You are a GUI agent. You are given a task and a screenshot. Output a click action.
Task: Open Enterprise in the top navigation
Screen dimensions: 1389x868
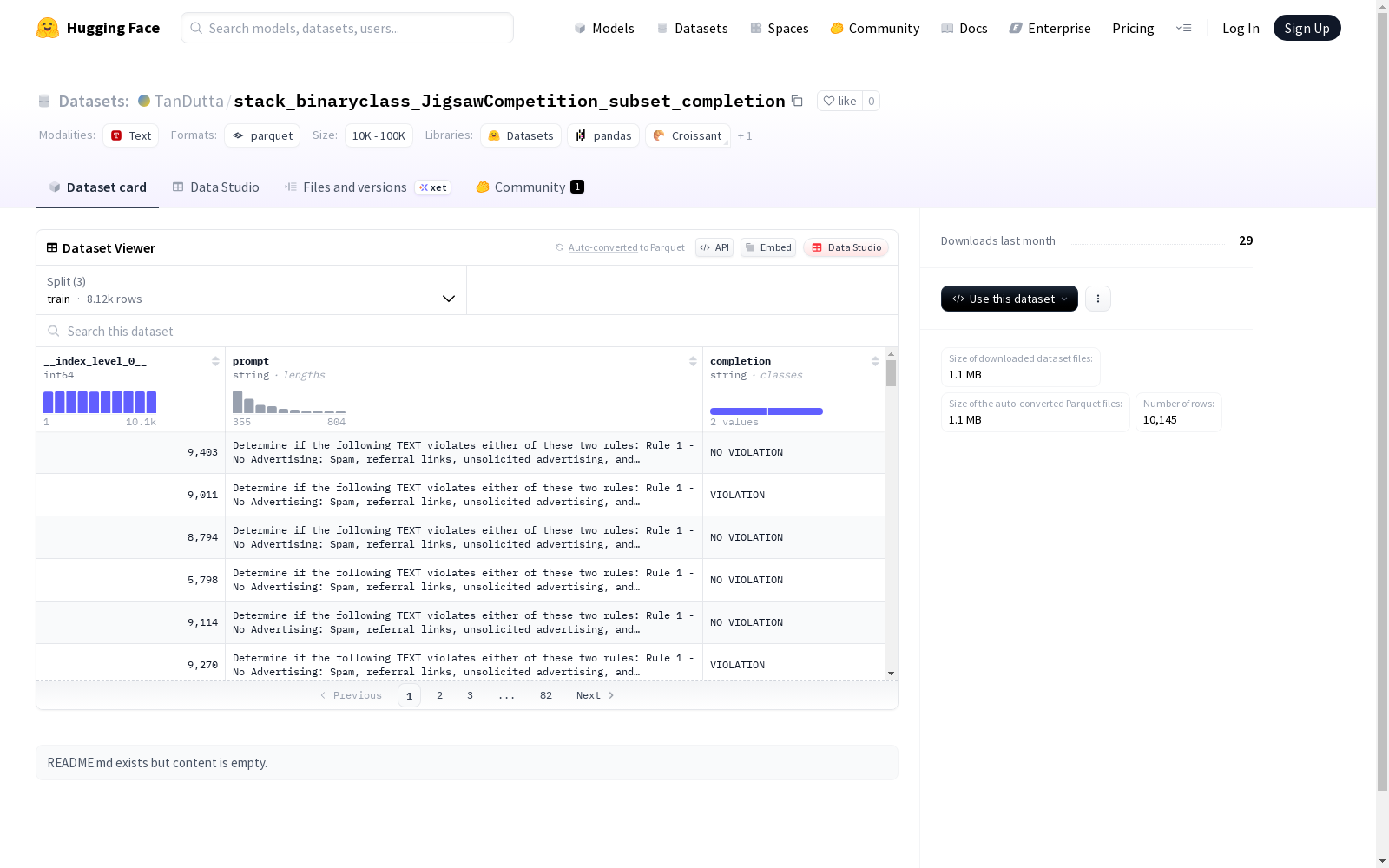click(x=1050, y=28)
